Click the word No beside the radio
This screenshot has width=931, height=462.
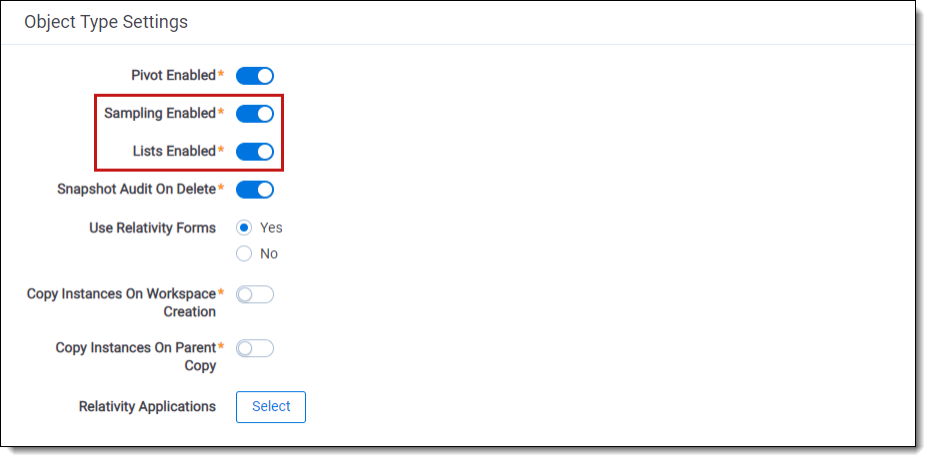click(269, 254)
